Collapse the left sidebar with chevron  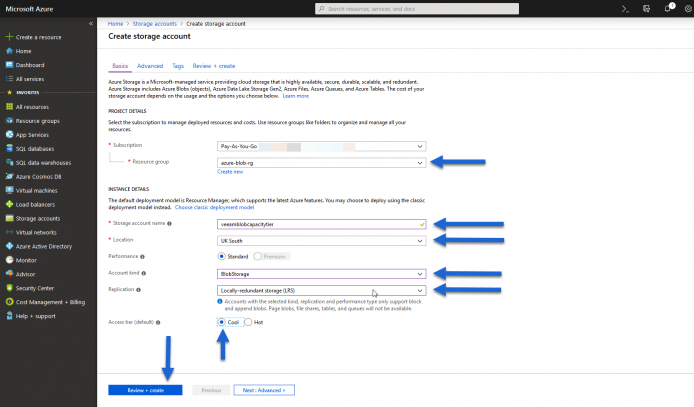91,23
